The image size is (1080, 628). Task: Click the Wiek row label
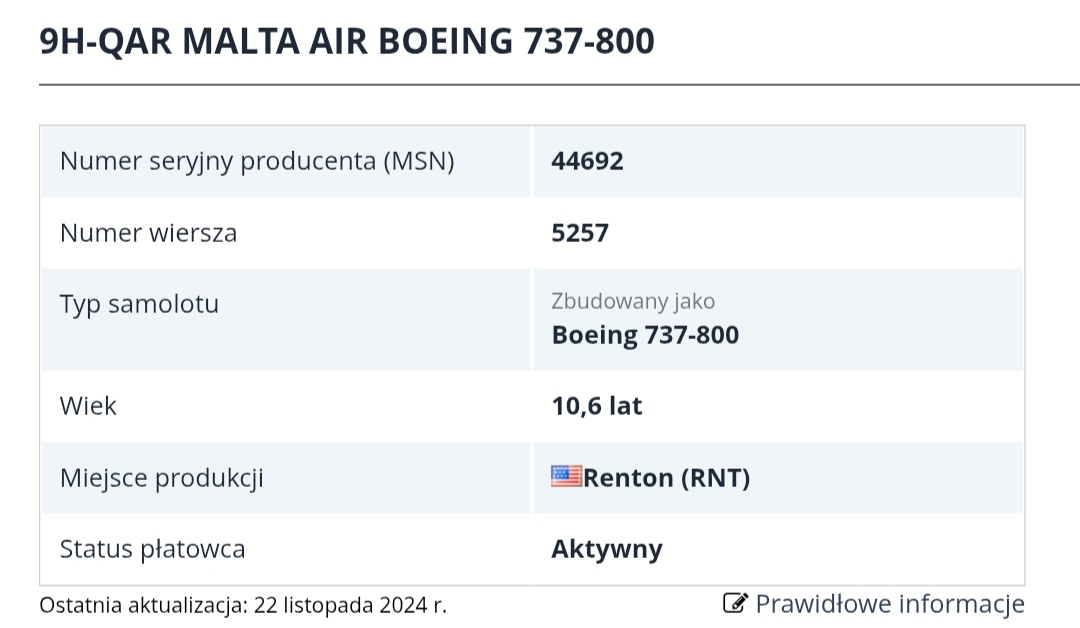click(88, 406)
